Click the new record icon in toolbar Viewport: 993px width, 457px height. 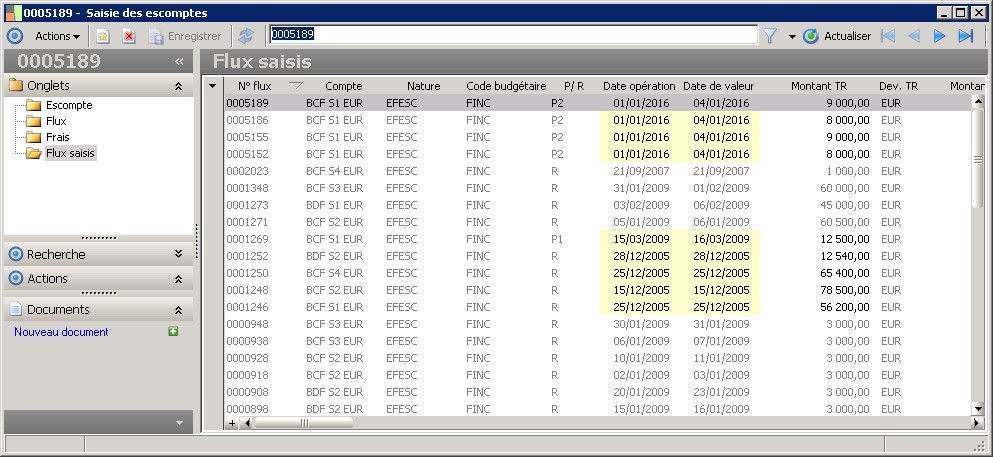click(x=103, y=36)
